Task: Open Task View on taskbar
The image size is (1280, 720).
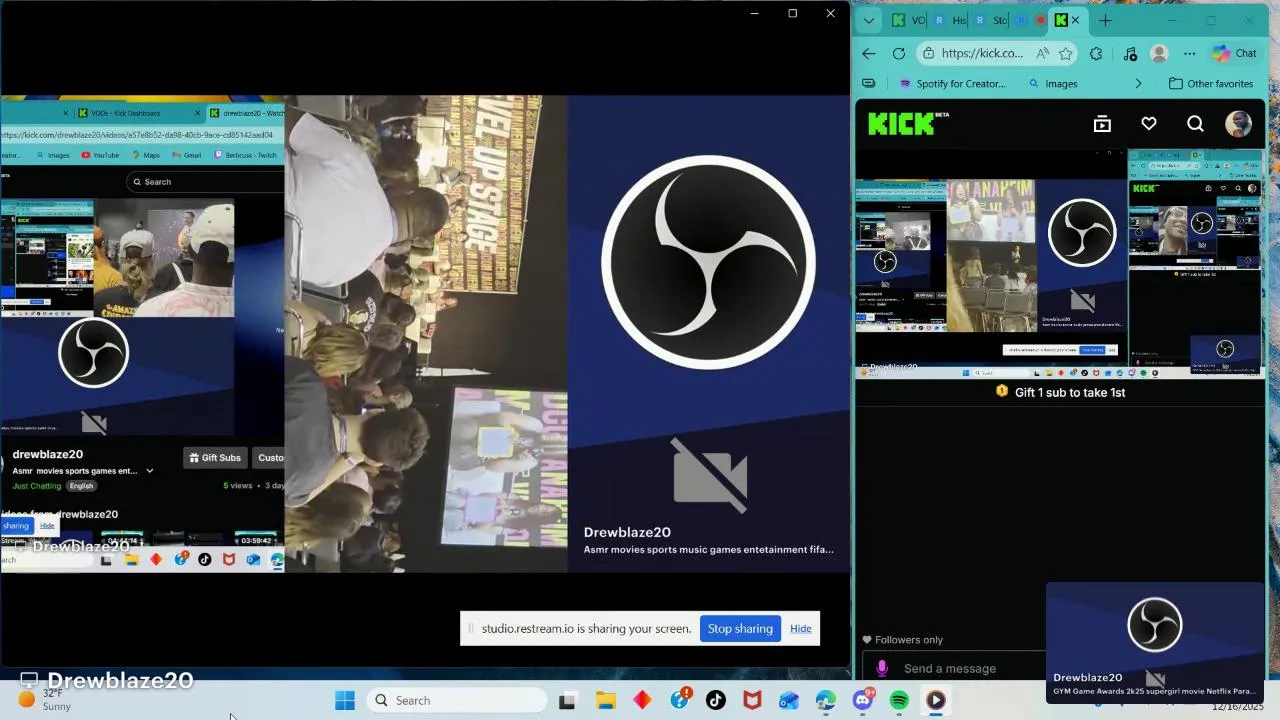Action: tap(567, 701)
